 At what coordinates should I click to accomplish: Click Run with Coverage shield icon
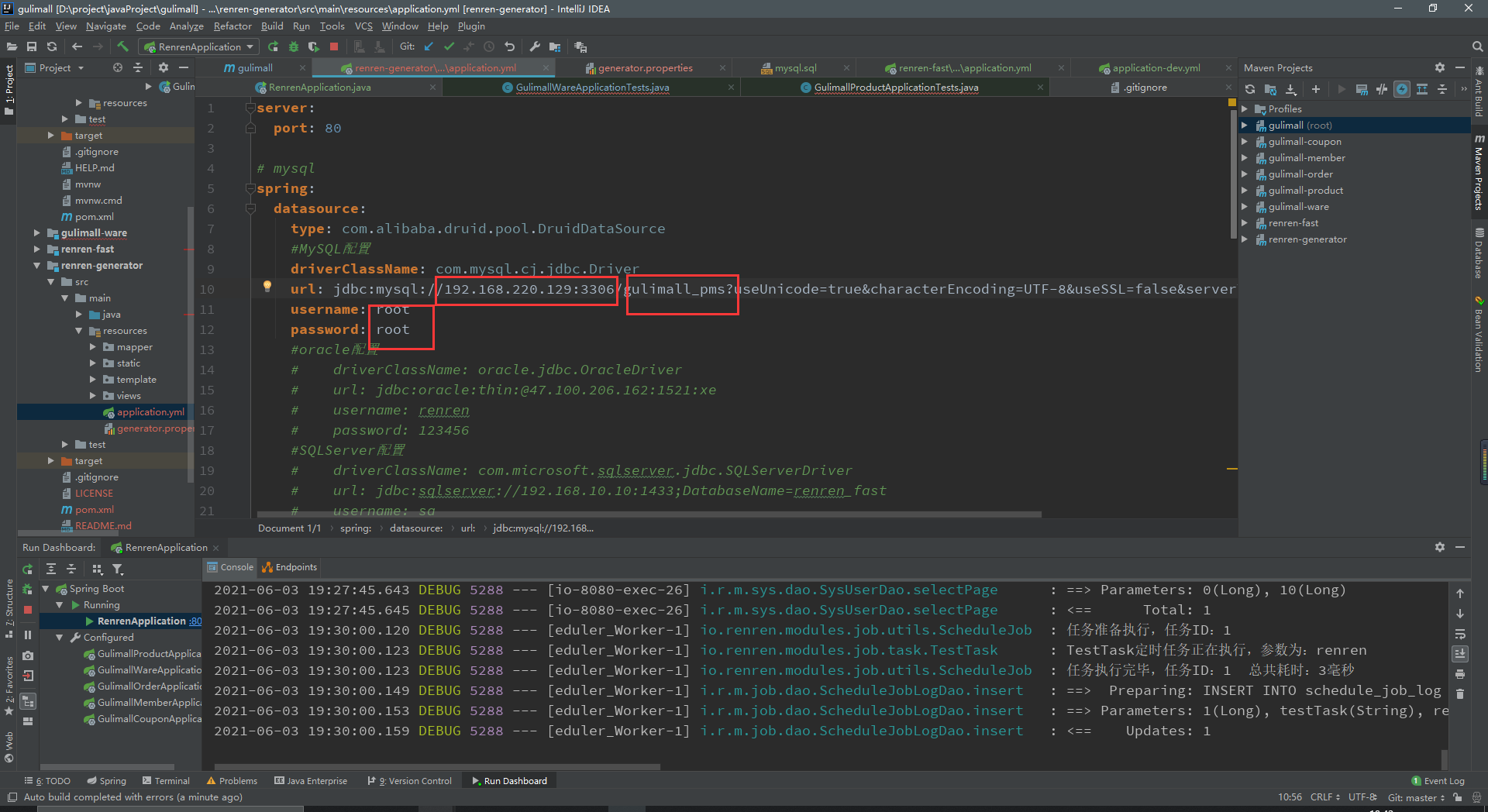click(x=314, y=46)
